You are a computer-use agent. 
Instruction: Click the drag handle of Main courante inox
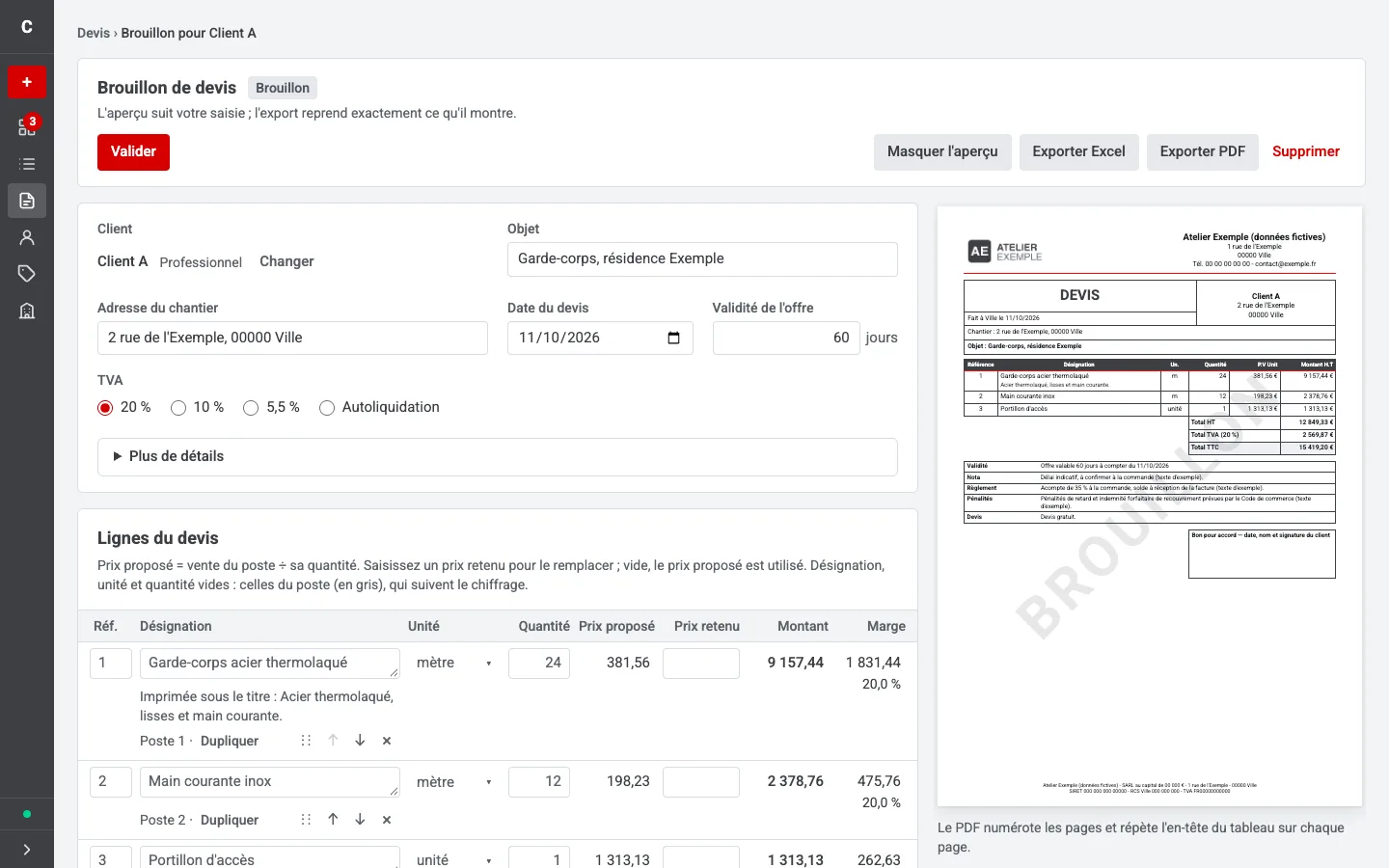[306, 820]
